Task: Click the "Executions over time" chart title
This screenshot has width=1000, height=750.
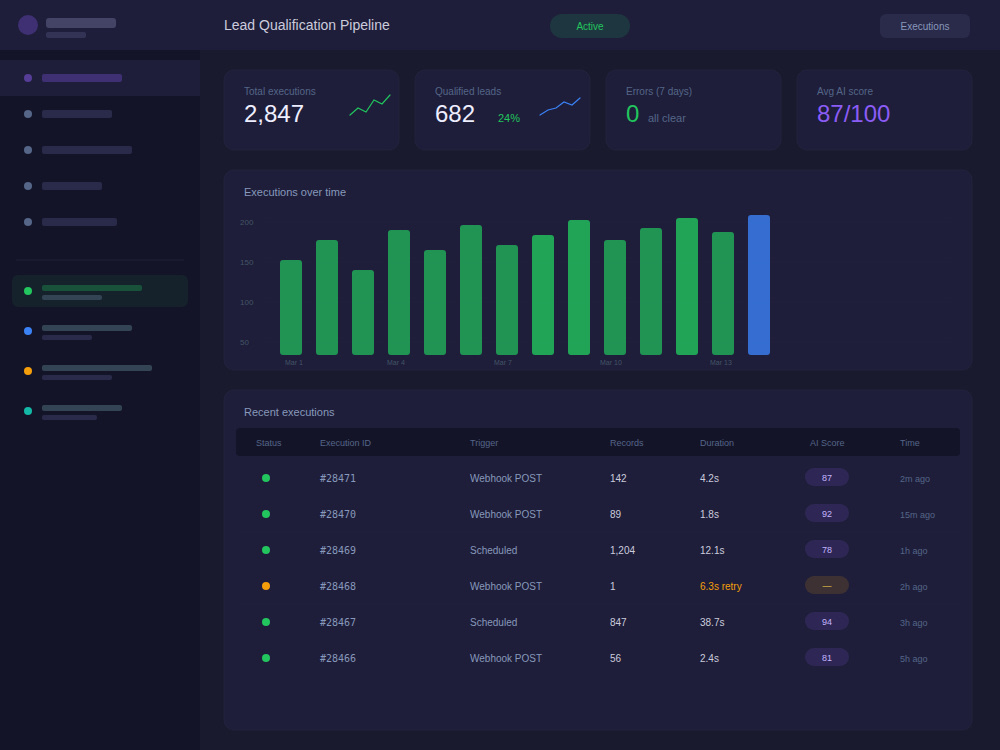Action: click(x=295, y=192)
